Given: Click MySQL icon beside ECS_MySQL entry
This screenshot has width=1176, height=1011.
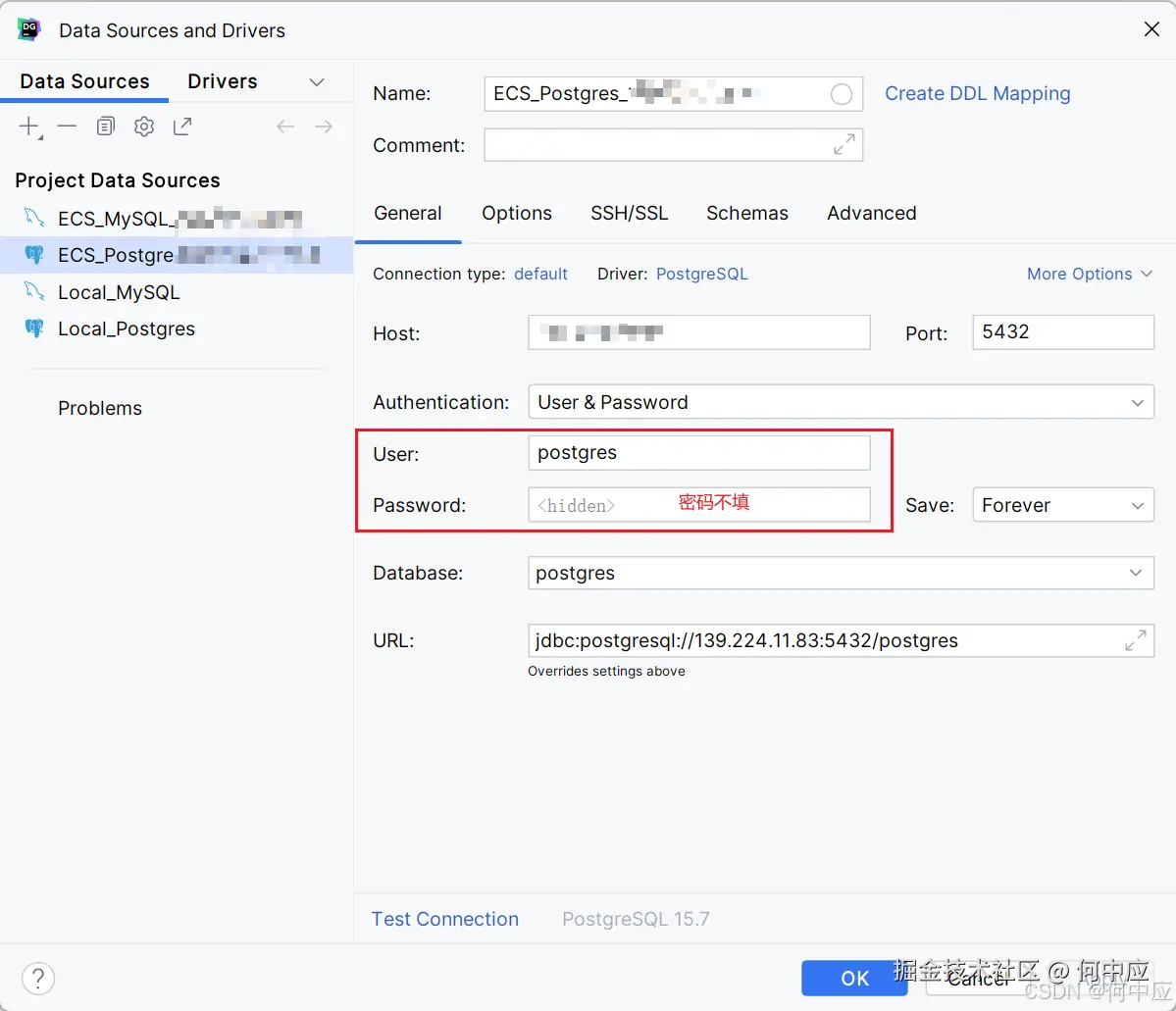Looking at the screenshot, I should click(x=33, y=219).
